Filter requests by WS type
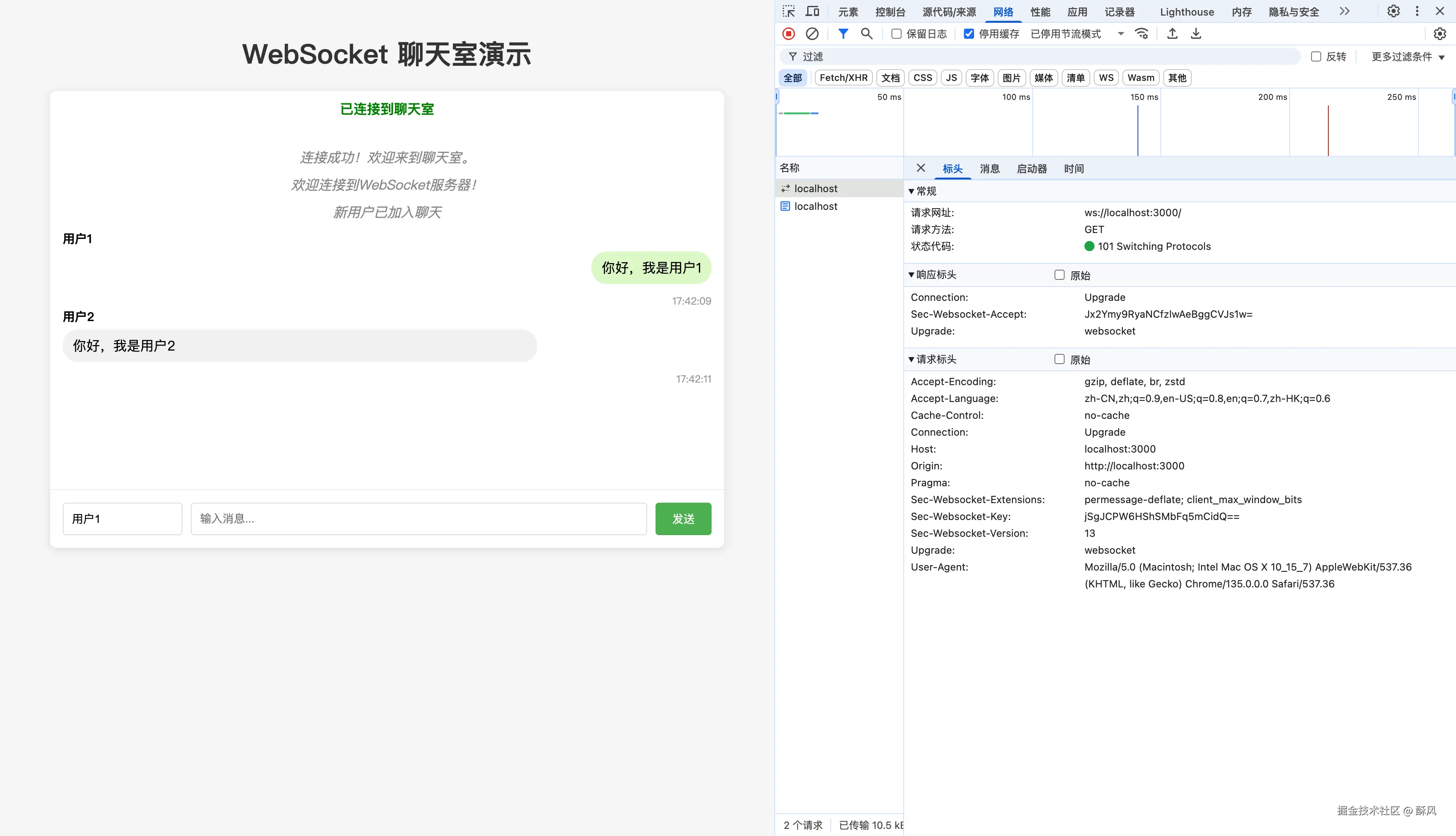Image resolution: width=1456 pixels, height=836 pixels. click(1106, 78)
